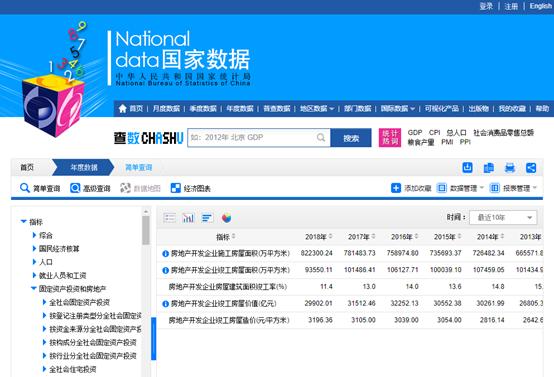Collapse the 固定资产投资和房地产 node

click(x=34, y=289)
